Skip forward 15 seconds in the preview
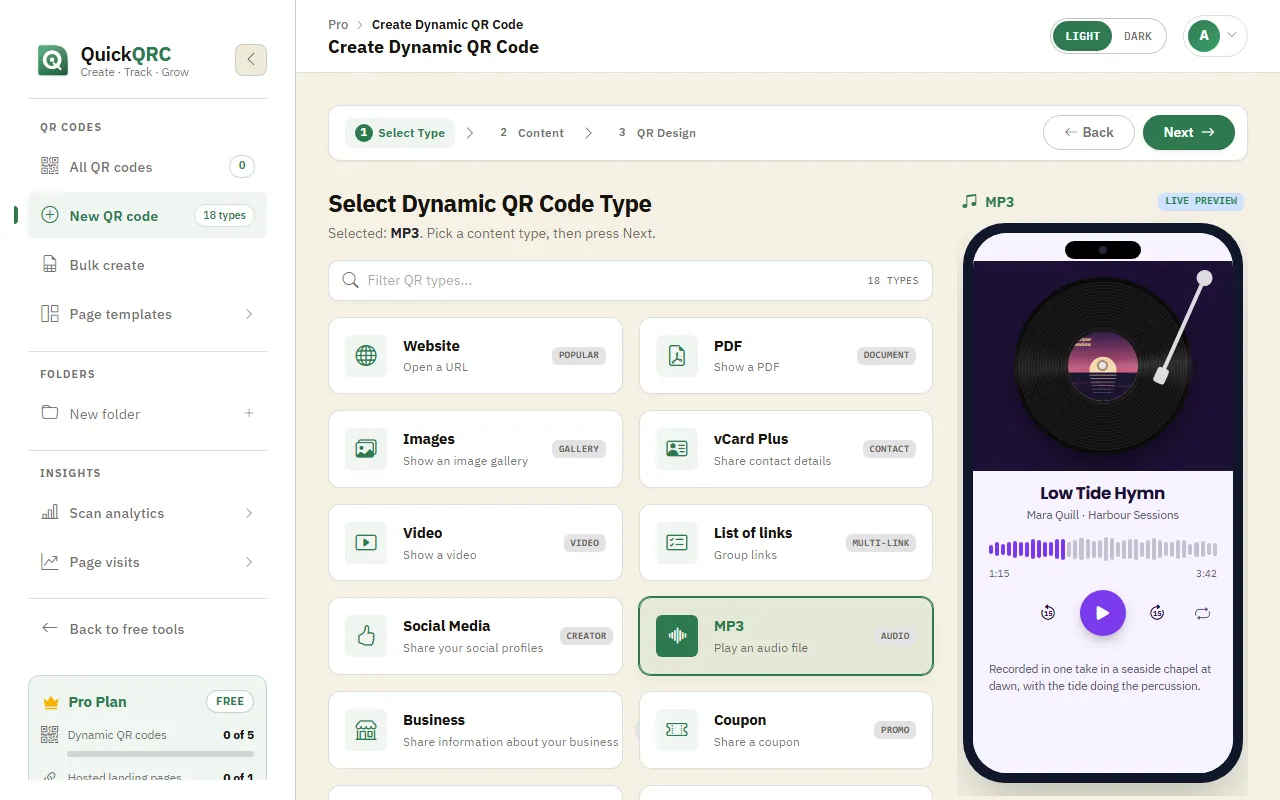Screen dimensions: 1280x800 [1157, 613]
